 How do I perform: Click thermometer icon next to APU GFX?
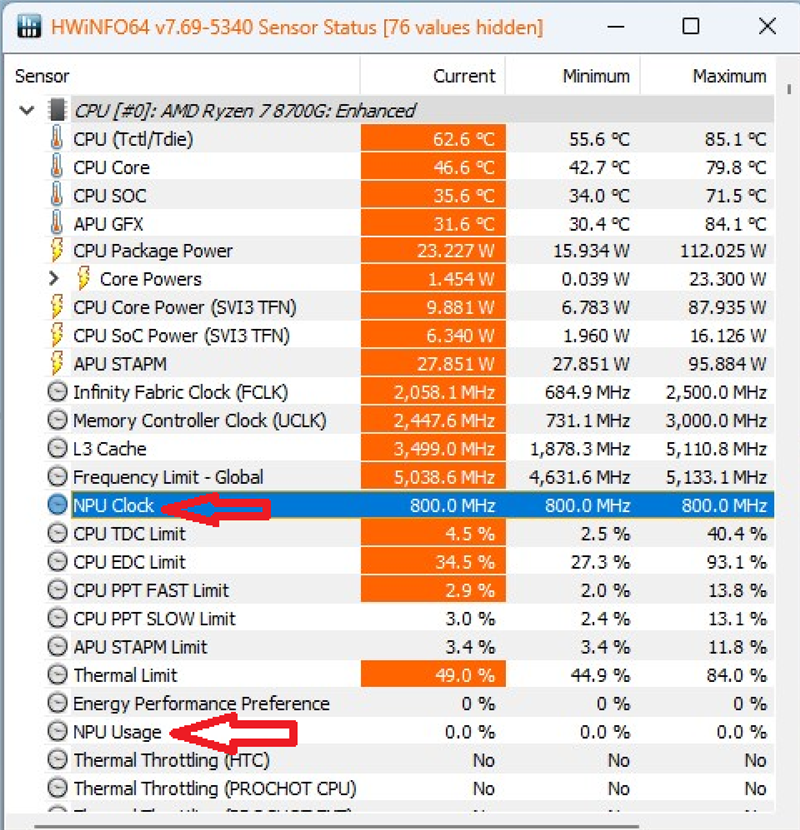tap(57, 223)
